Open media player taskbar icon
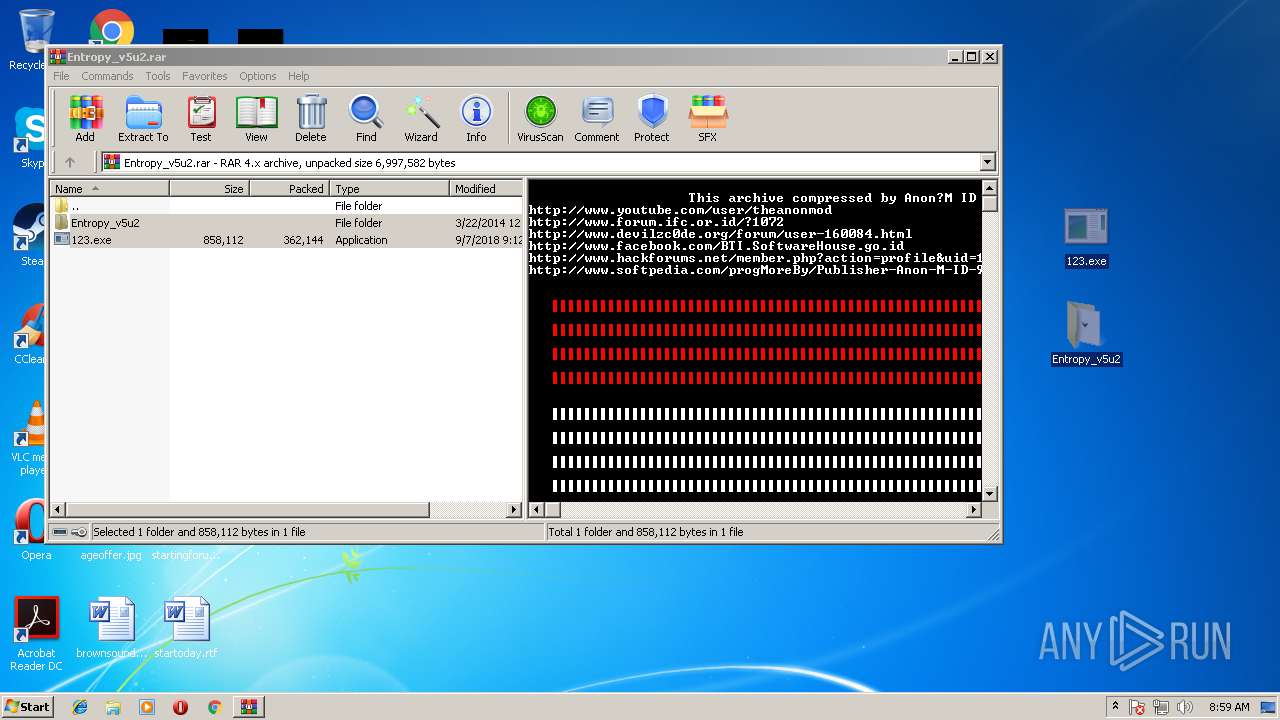This screenshot has height=720, width=1280. click(147, 707)
